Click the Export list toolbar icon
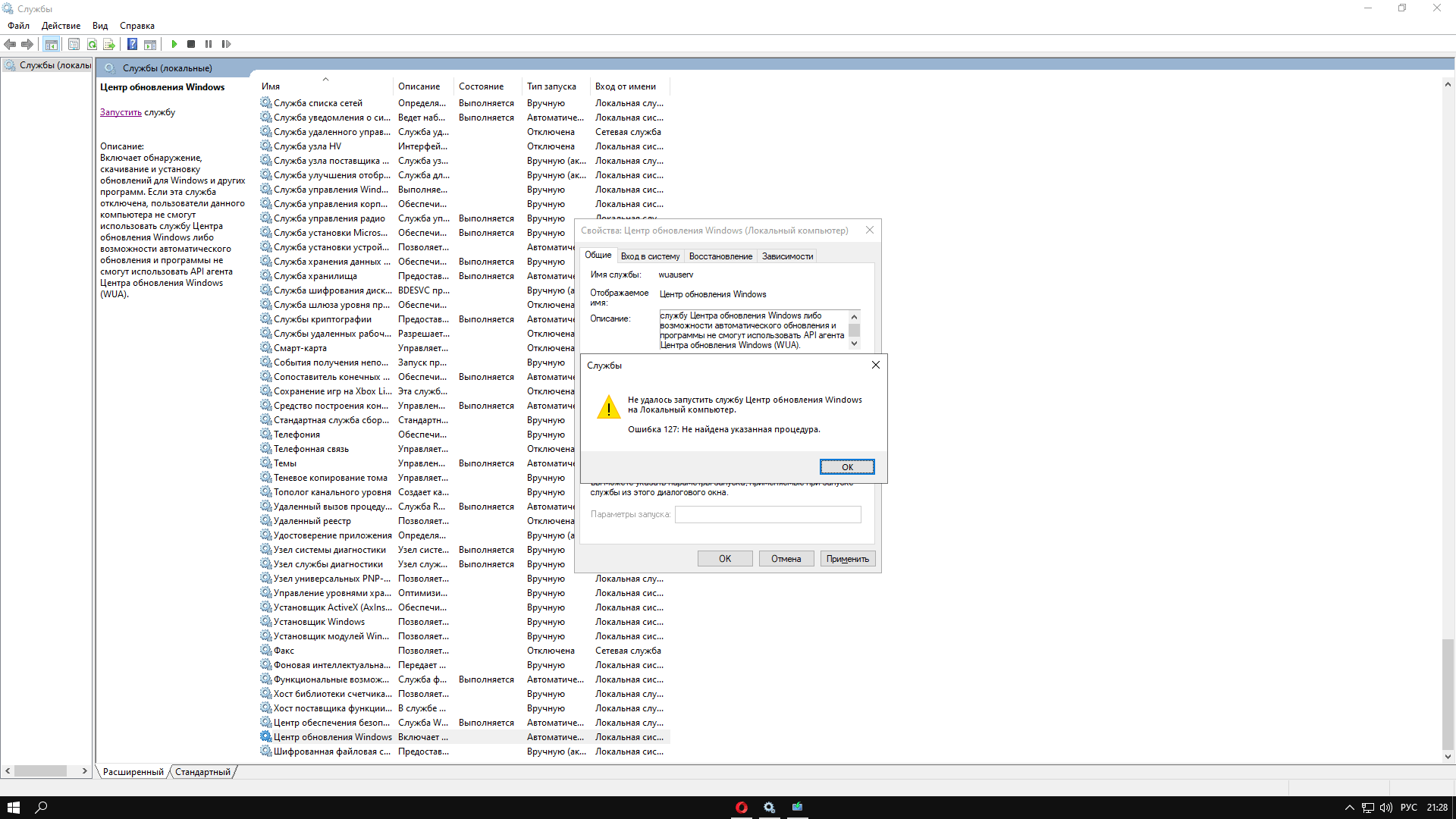Image resolution: width=1456 pixels, height=819 pixels. pyautogui.click(x=109, y=44)
